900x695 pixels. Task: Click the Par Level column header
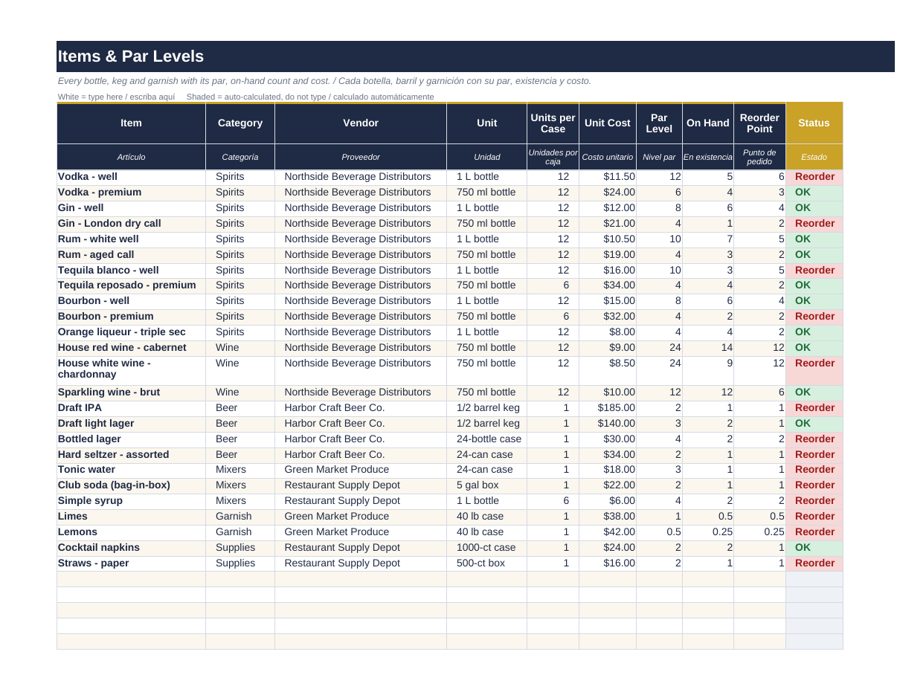(659, 123)
